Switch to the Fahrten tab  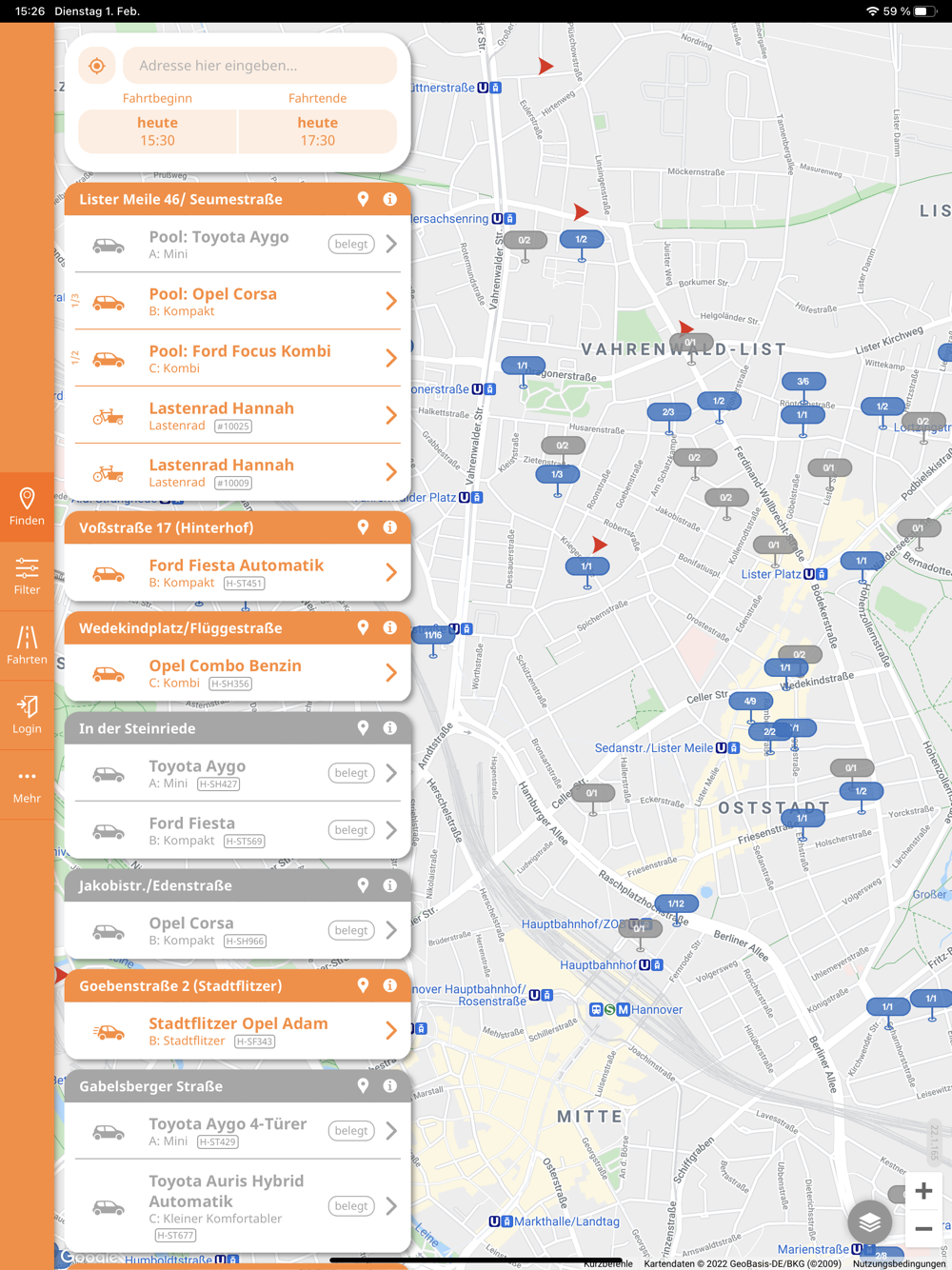point(27,645)
